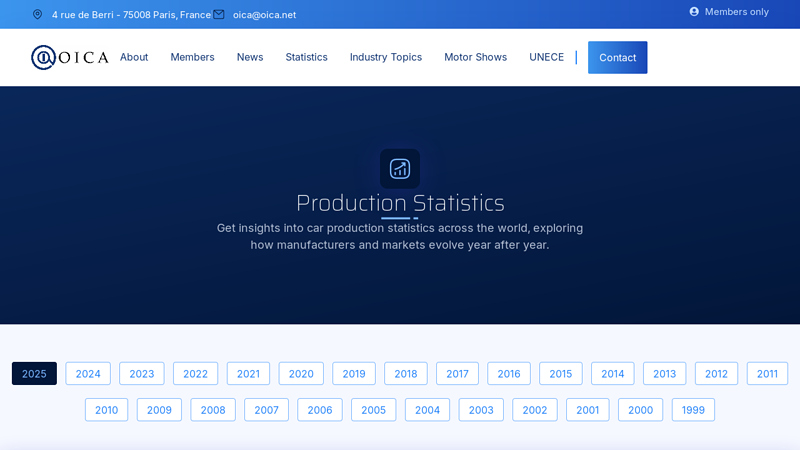The height and width of the screenshot is (450, 800).
Task: Select the 2016 year tab
Action: [x=509, y=373]
